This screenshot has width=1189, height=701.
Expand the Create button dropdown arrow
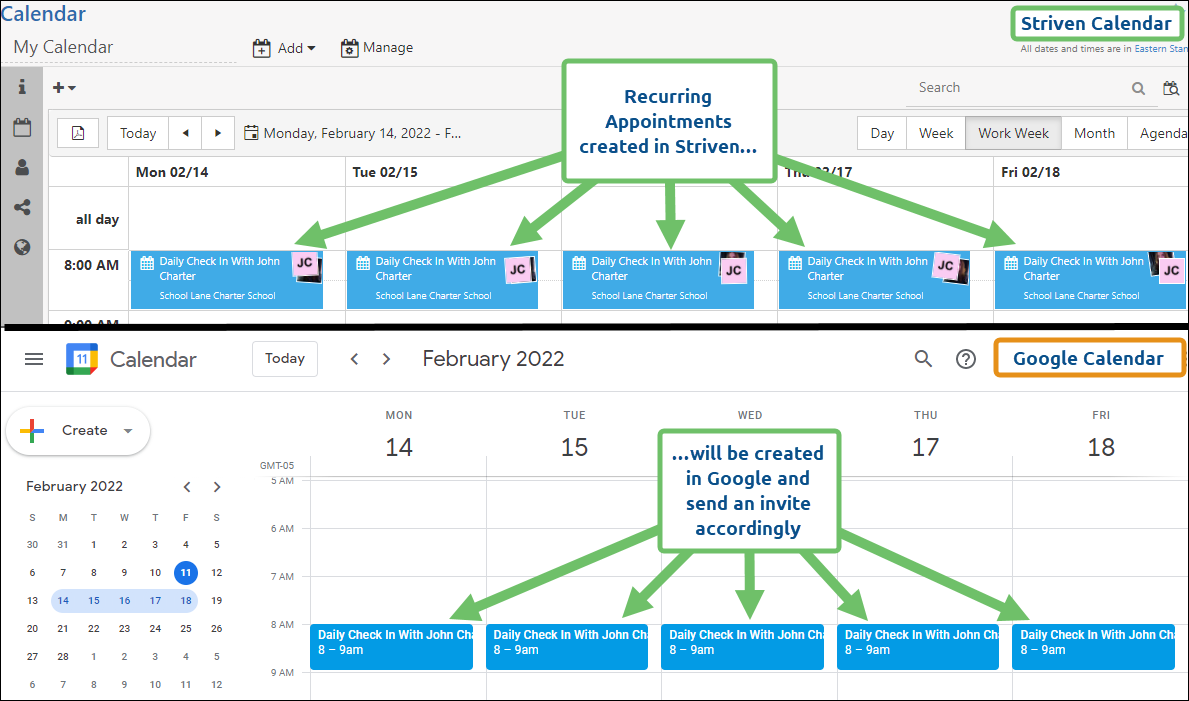click(128, 431)
